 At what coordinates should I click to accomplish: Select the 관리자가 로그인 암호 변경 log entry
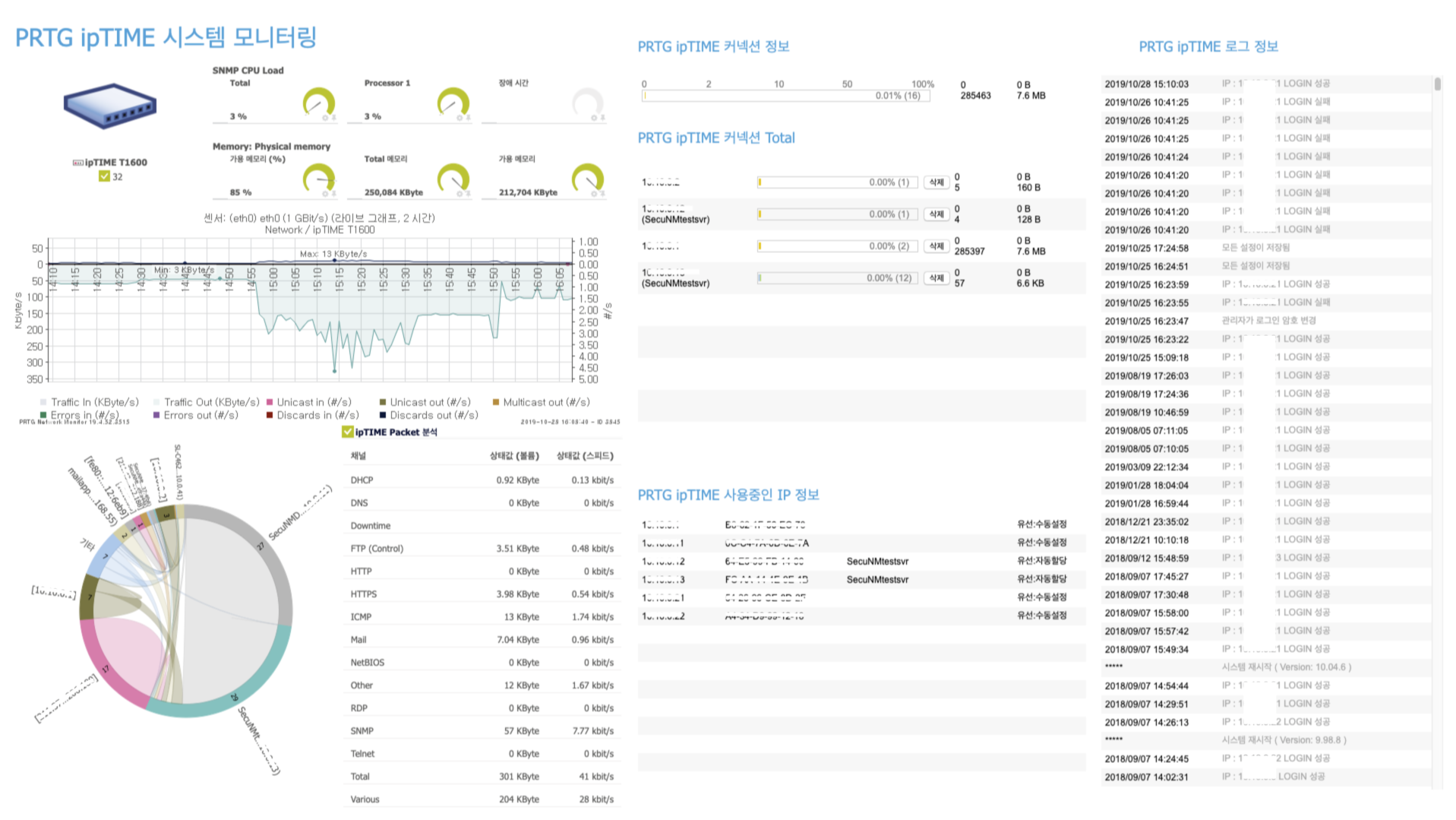tap(1266, 321)
